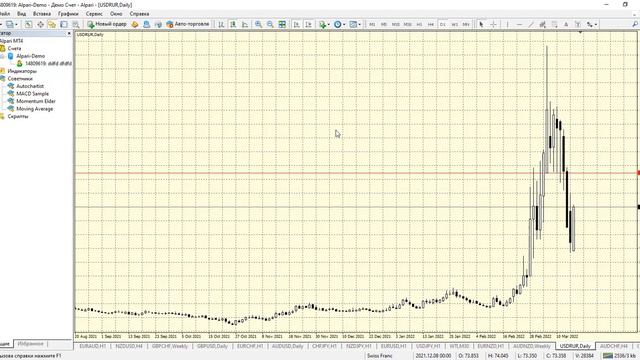Select the D1 timeframe
The image size is (640, 360).
[442, 24]
